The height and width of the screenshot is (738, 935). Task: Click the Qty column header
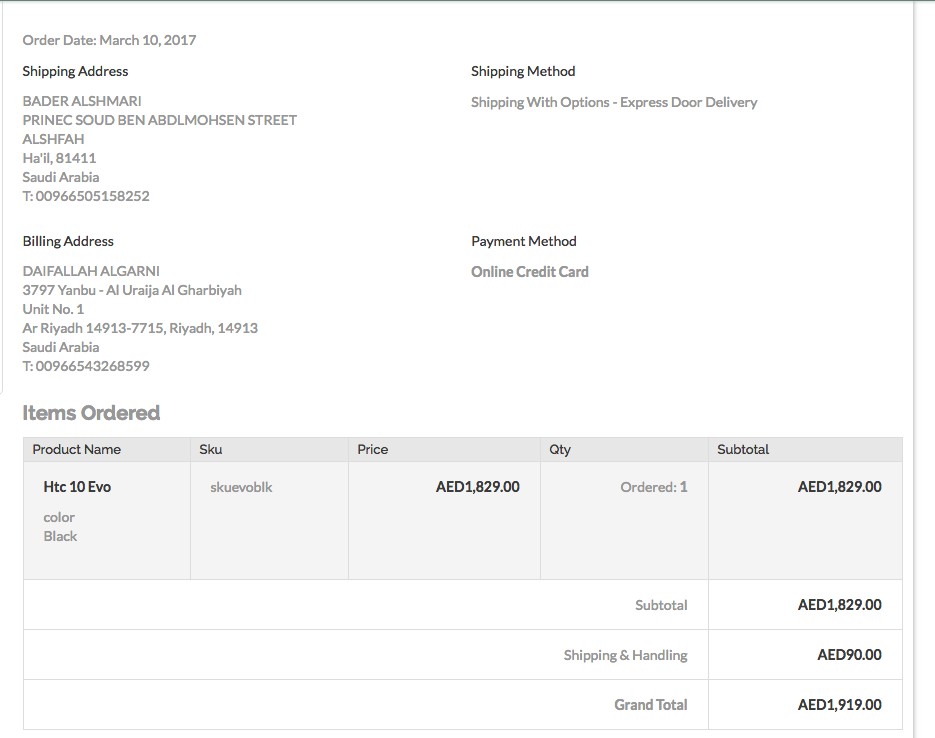pos(560,450)
